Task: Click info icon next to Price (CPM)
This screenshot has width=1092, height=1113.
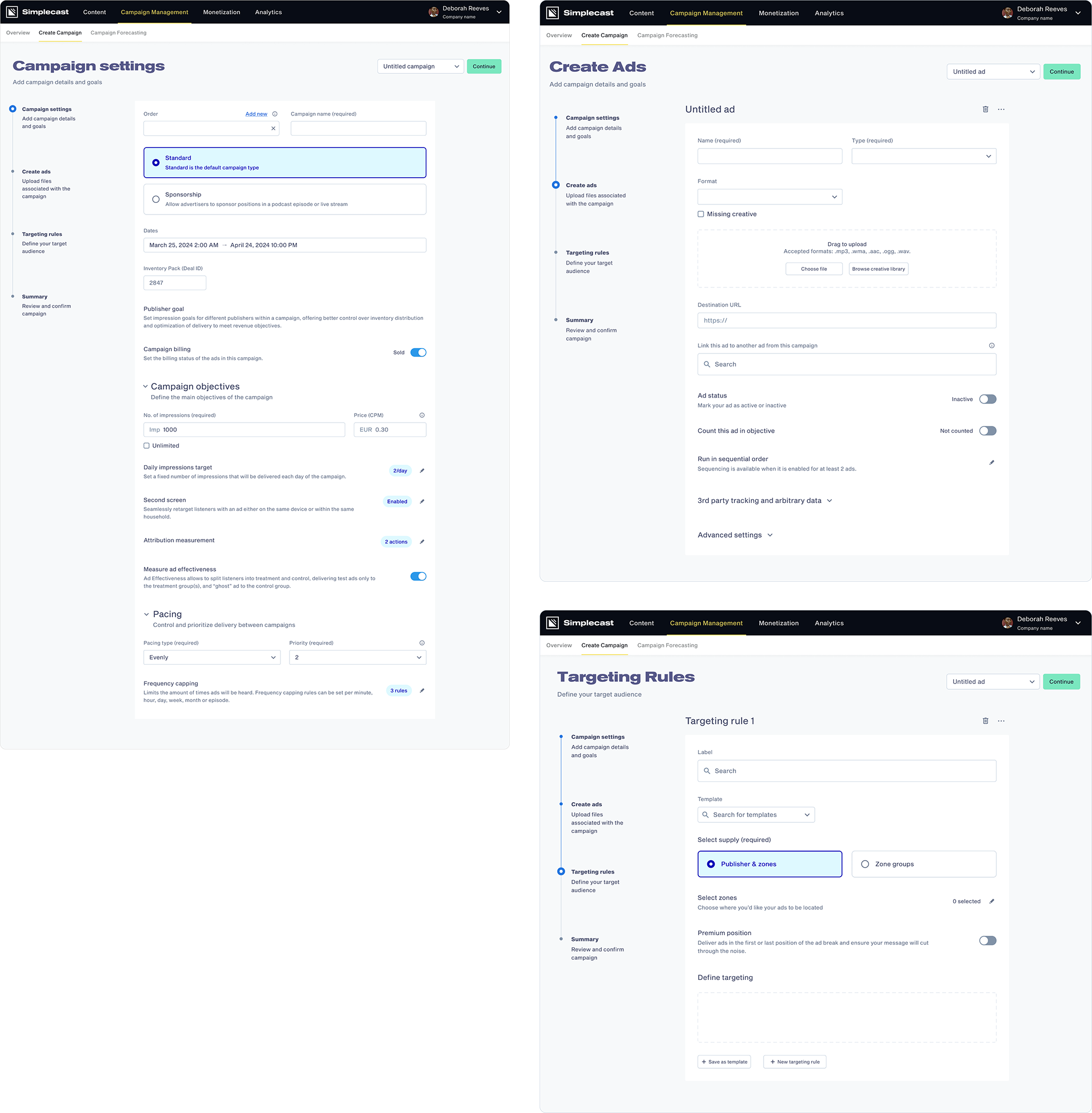Action: click(x=422, y=415)
